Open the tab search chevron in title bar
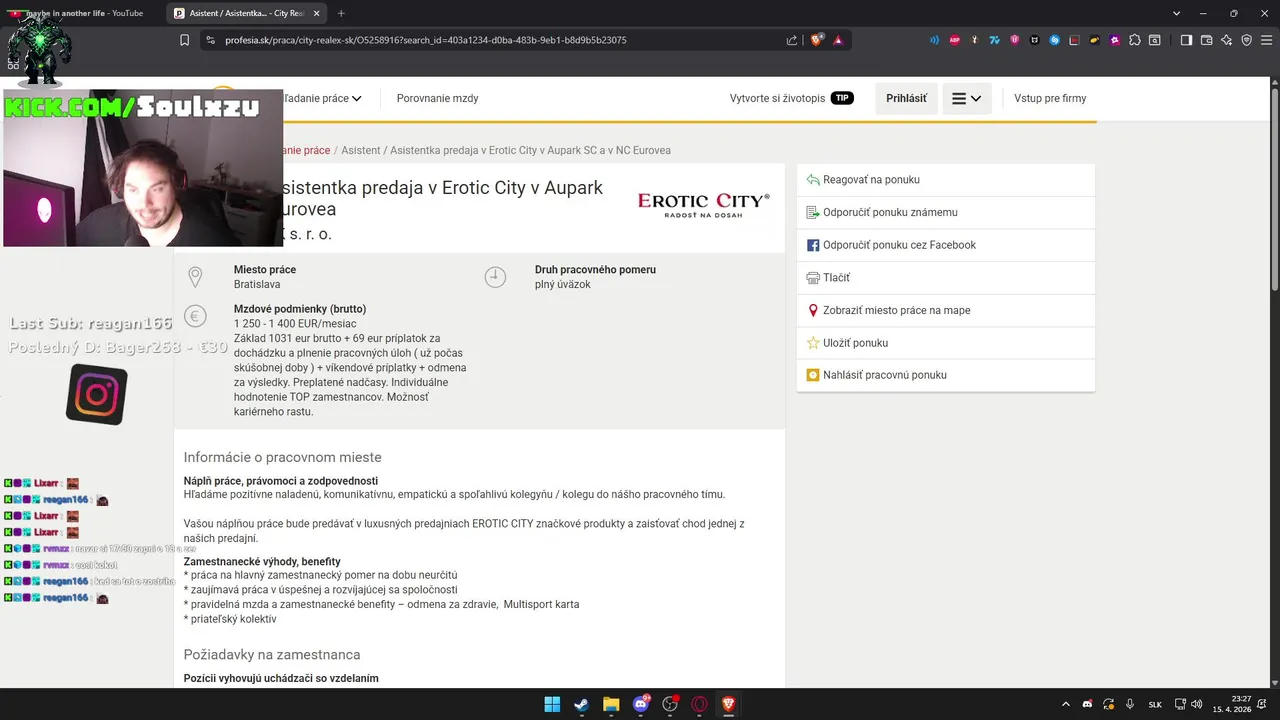 1176,13
